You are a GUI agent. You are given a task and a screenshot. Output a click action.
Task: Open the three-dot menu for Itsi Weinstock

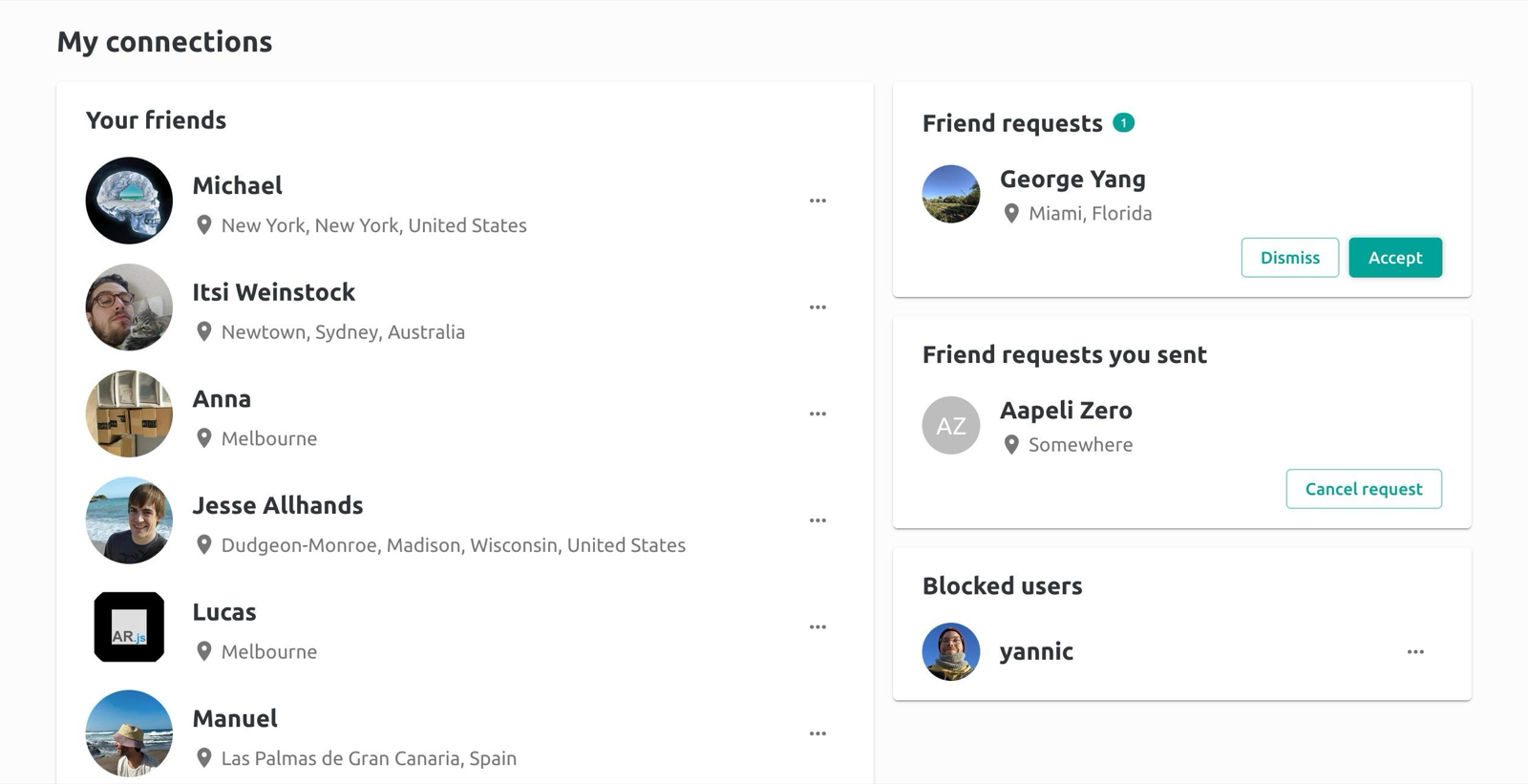tap(817, 307)
